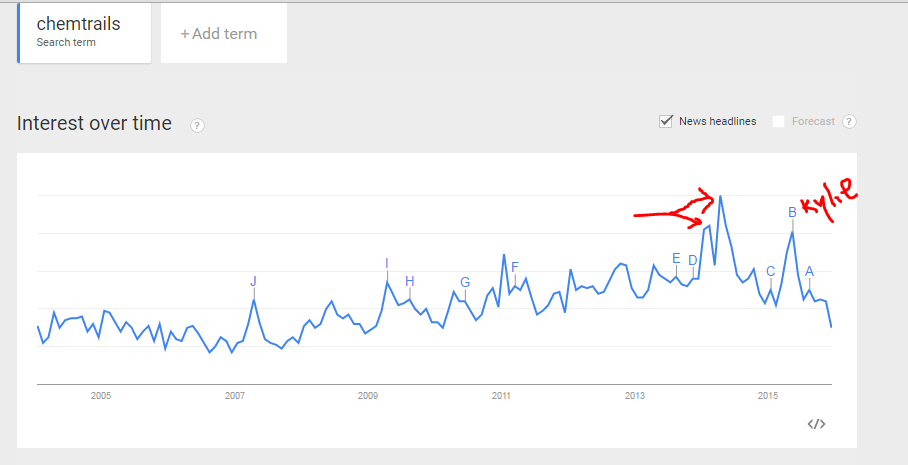The image size is (908, 465).
Task: Click news headline marker F
Action: [x=515, y=267]
